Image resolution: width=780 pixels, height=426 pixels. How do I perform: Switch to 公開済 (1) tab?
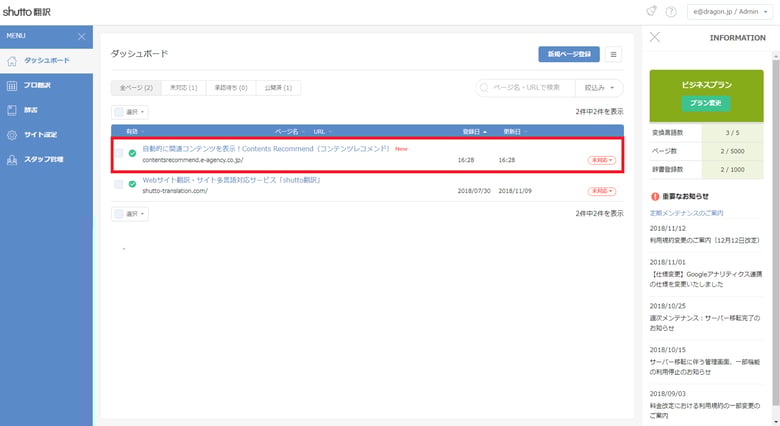(278, 88)
